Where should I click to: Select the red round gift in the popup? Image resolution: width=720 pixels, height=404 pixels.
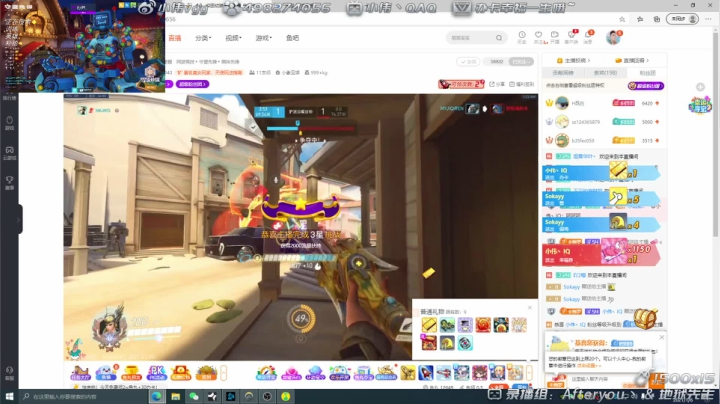click(x=483, y=325)
